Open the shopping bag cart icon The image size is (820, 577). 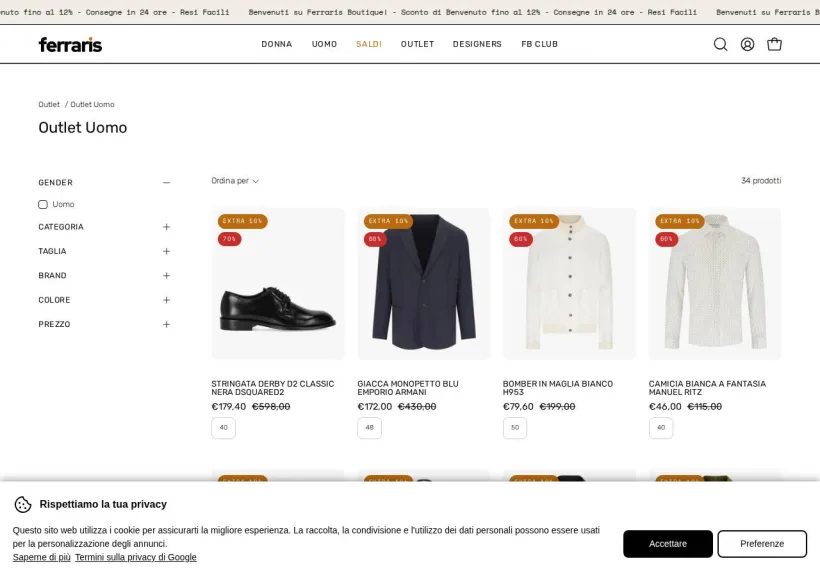tap(774, 44)
